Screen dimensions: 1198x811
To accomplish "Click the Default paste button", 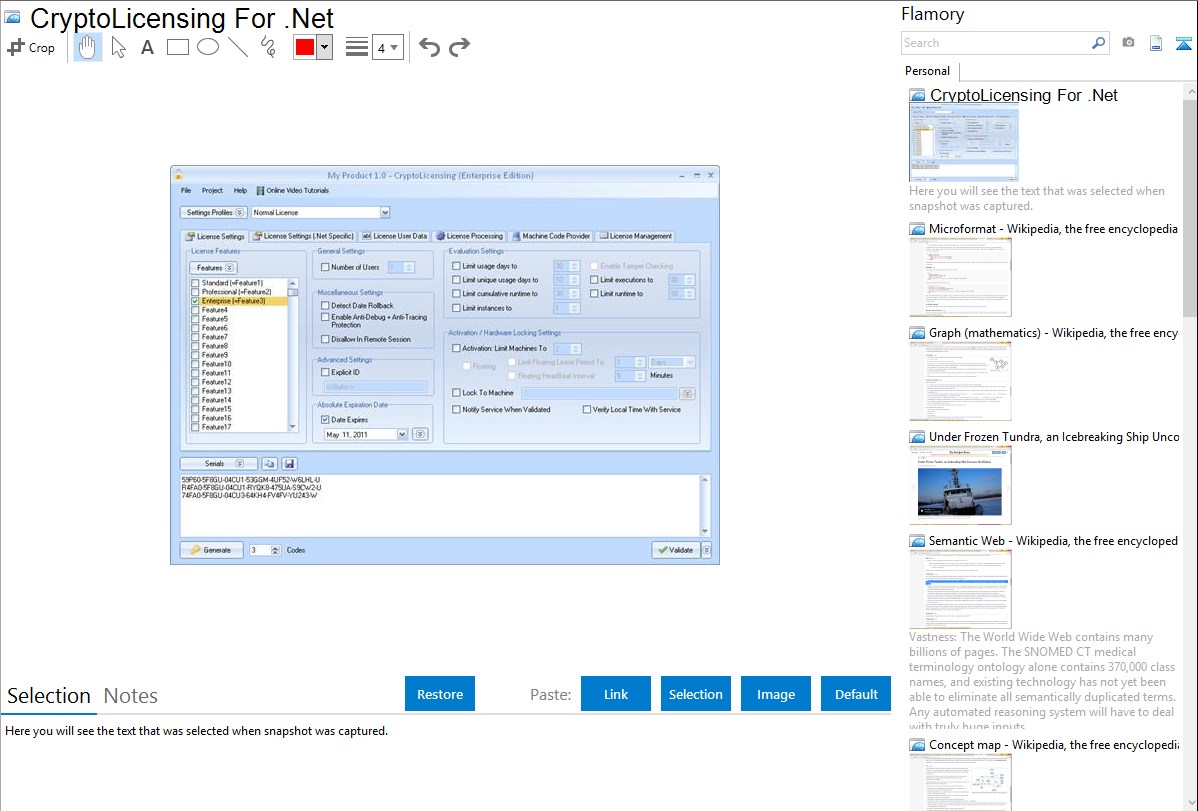I will (x=856, y=694).
